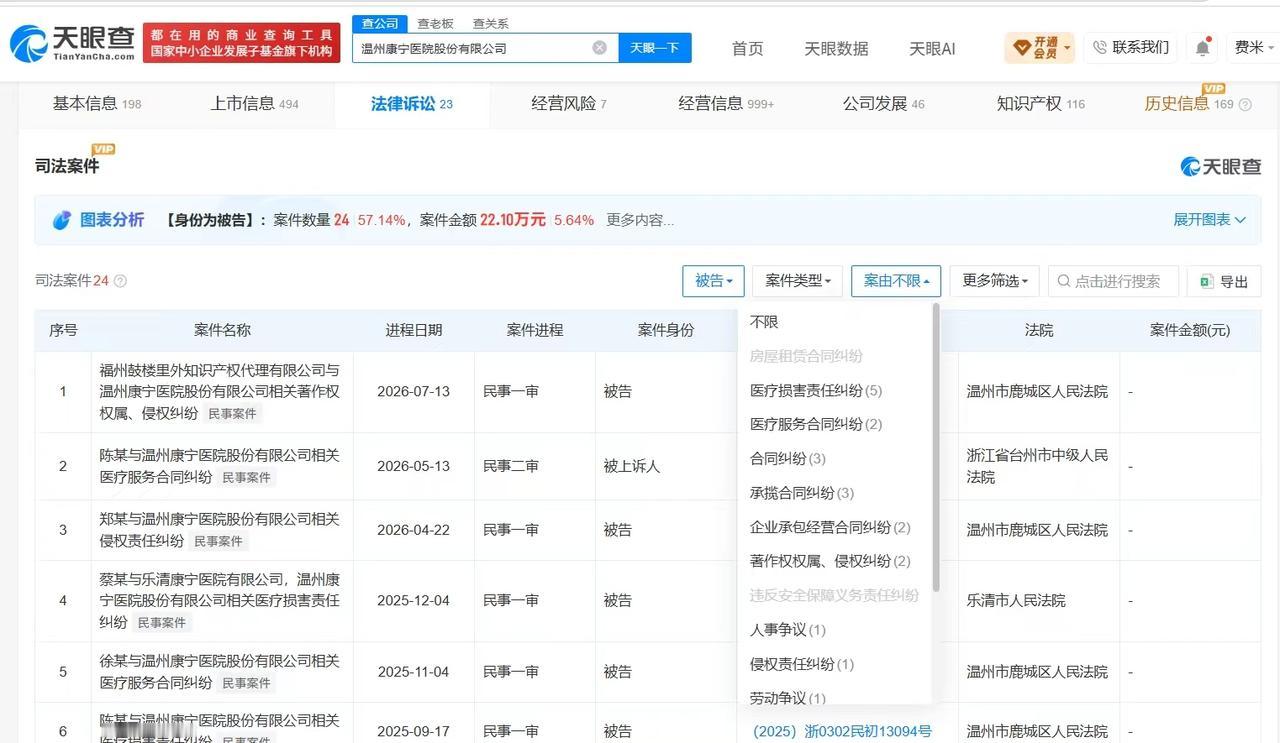The height and width of the screenshot is (743, 1280).
Task: Open case 蔡某与乐清康宁医院有限公司
Action: [x=220, y=600]
